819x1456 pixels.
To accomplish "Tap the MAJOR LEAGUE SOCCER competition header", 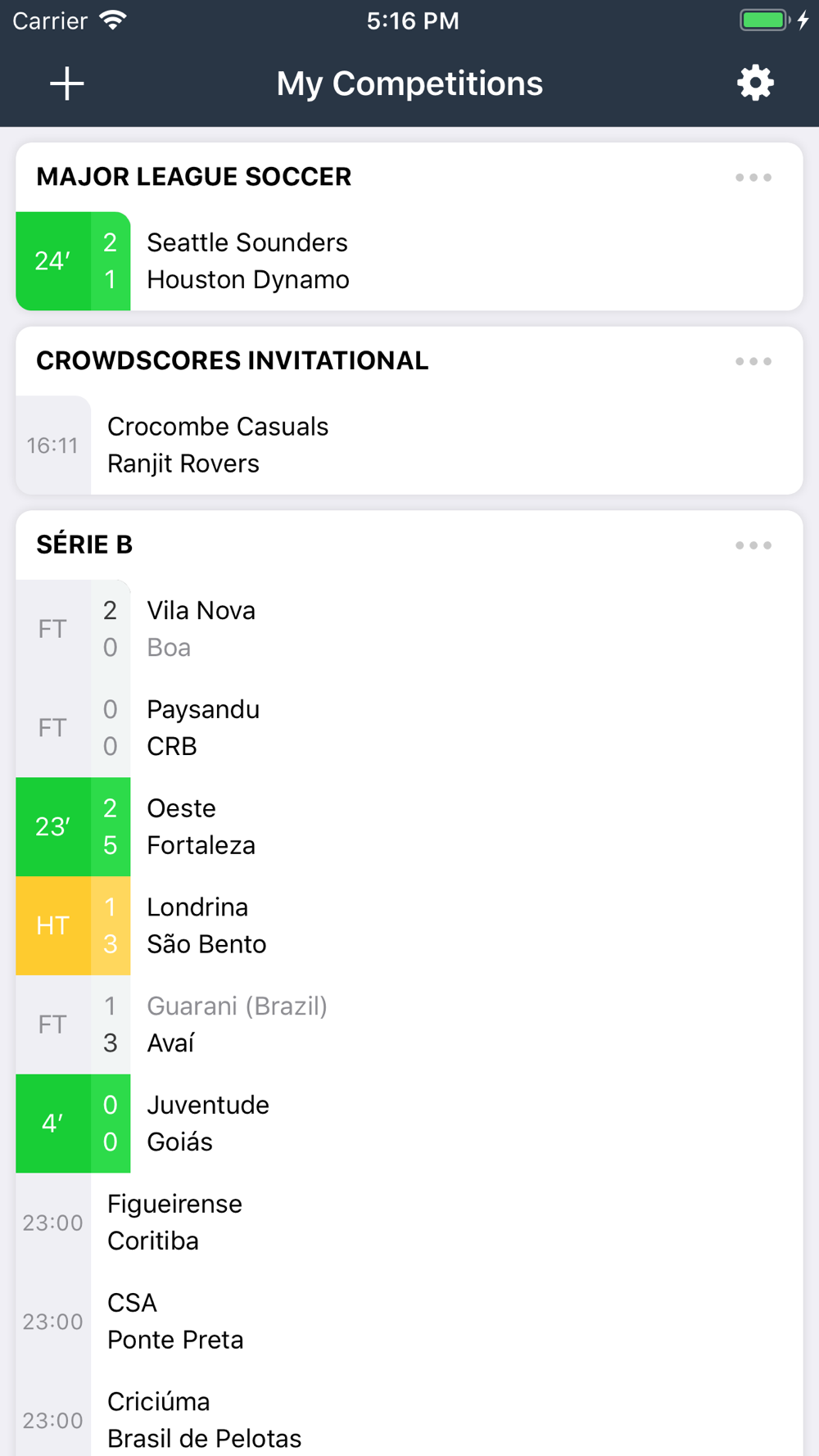I will tap(194, 177).
